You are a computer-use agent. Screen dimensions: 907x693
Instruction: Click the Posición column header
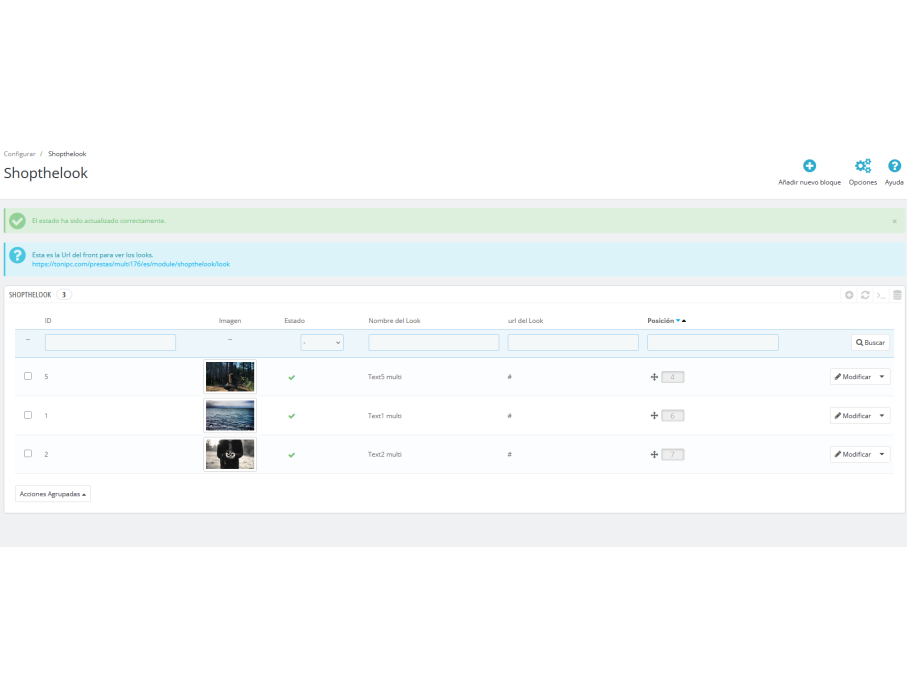pyautogui.click(x=661, y=320)
